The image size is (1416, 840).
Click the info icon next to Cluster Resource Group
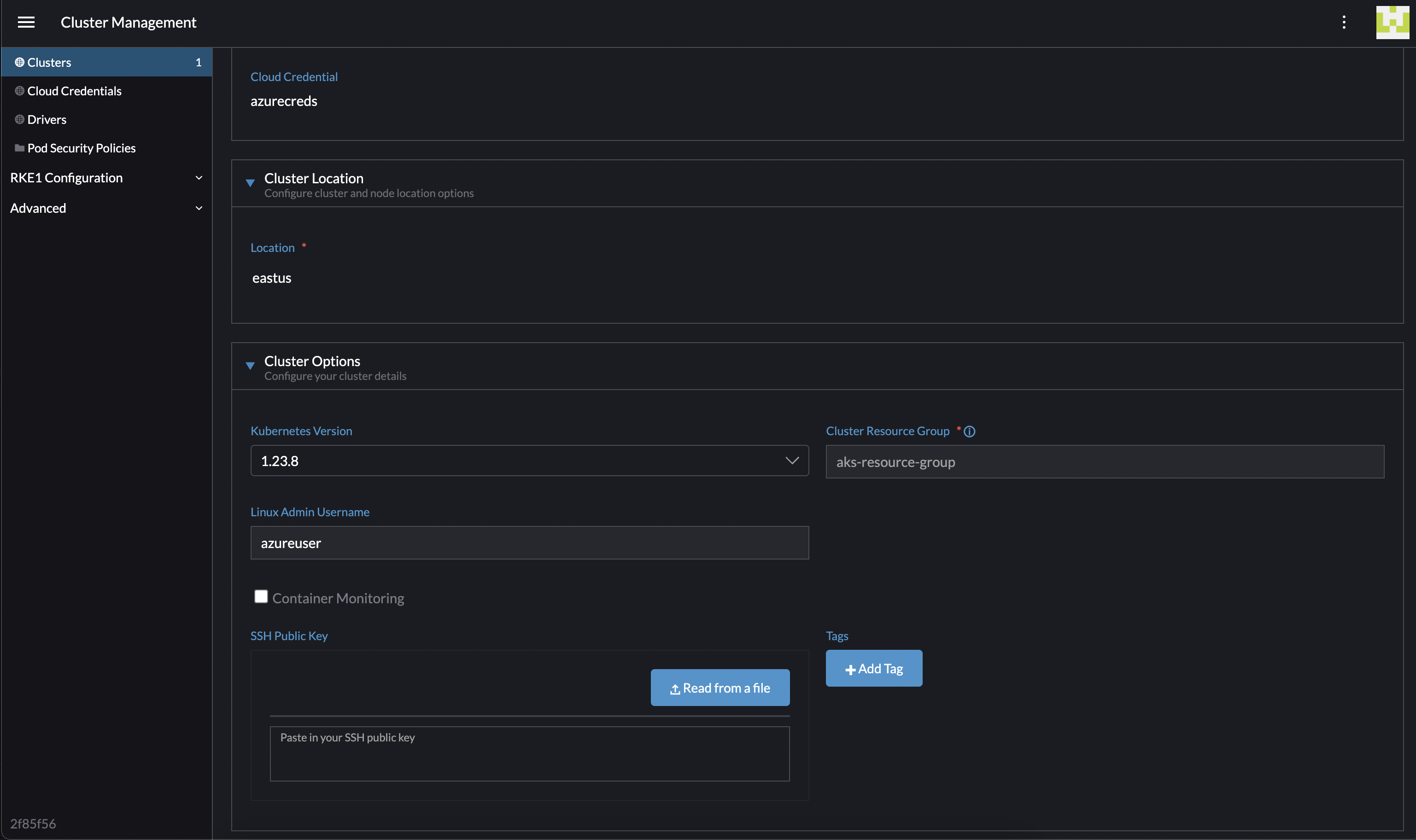pyautogui.click(x=971, y=432)
